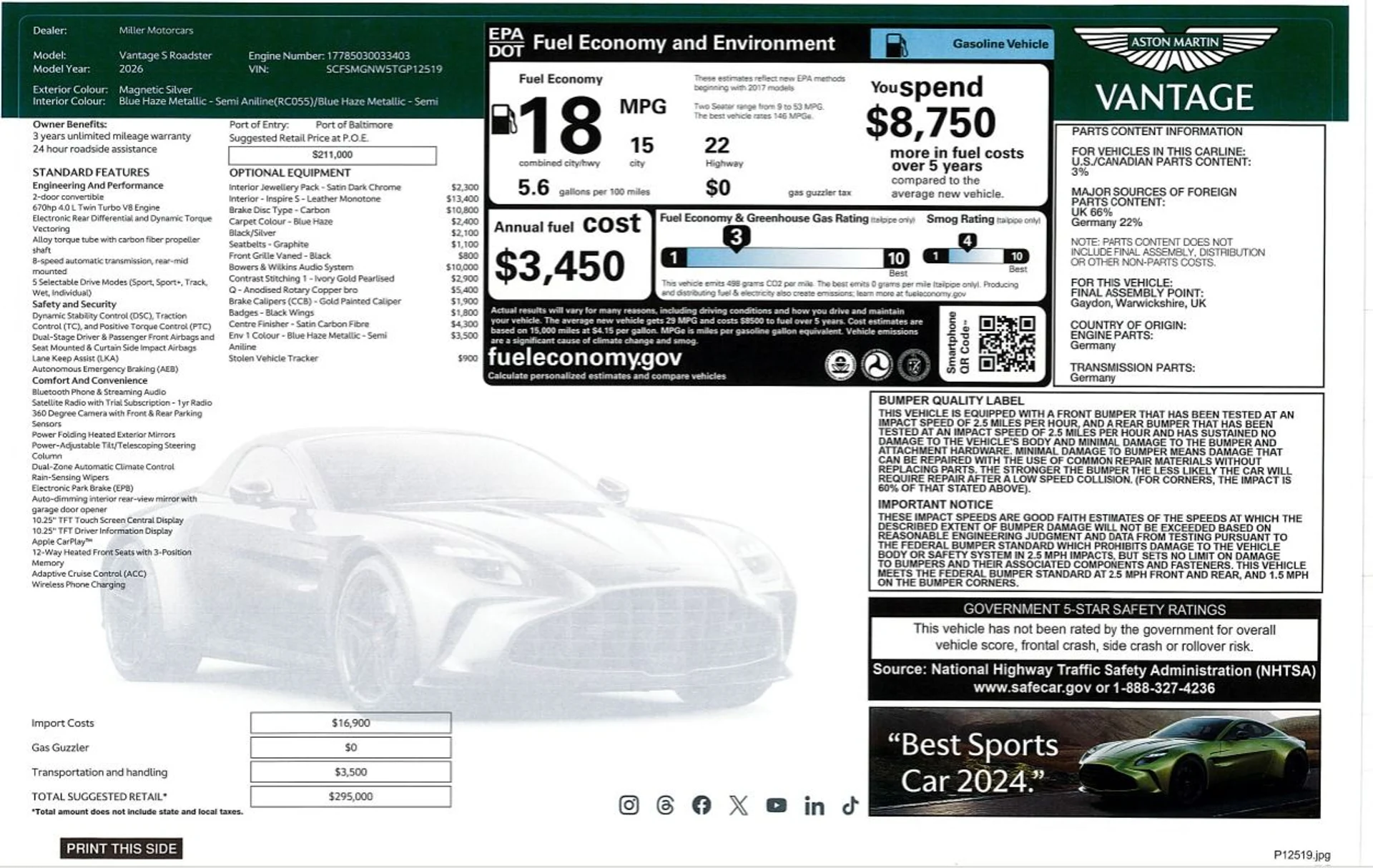This screenshot has width=1373, height=868.
Task: Click the BUMPER QUALITY LABEL heading
Action: coord(951,401)
